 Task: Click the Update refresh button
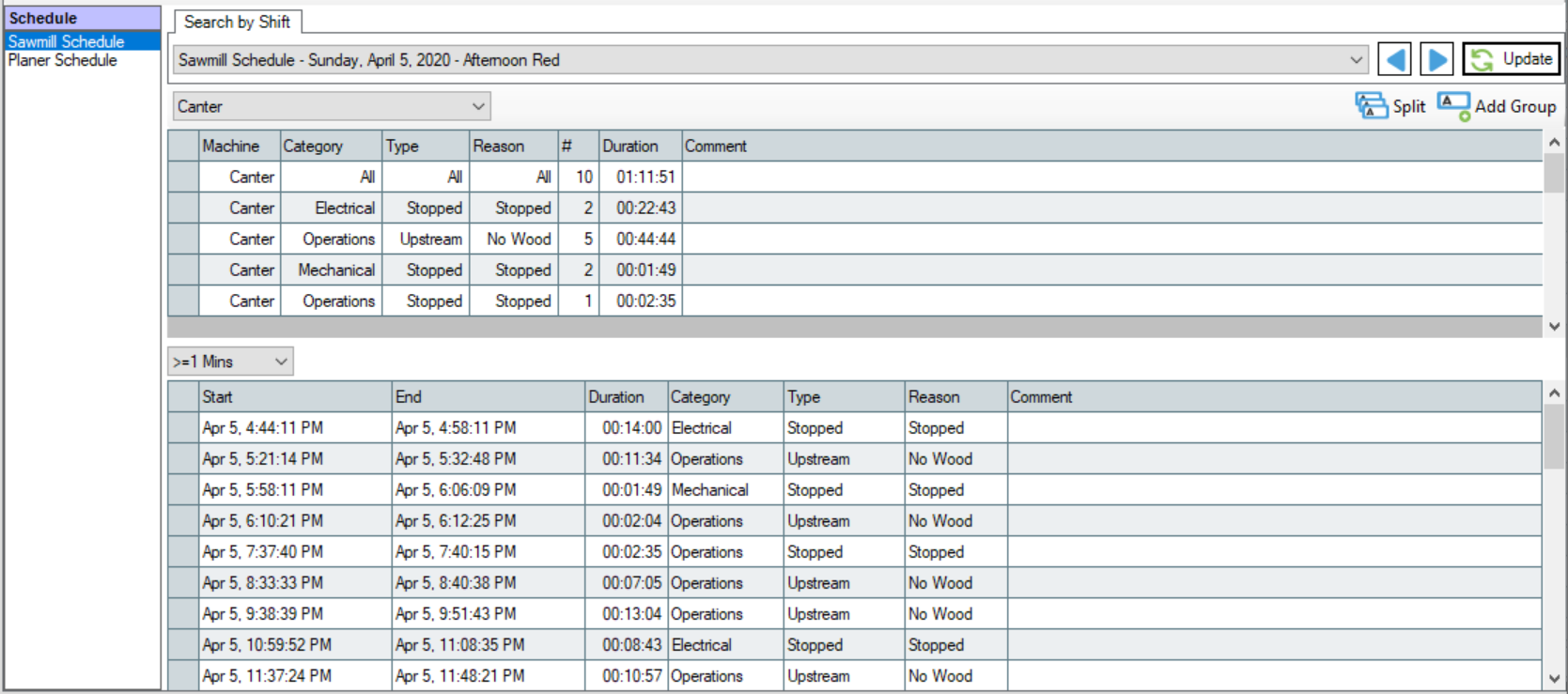coord(1511,59)
